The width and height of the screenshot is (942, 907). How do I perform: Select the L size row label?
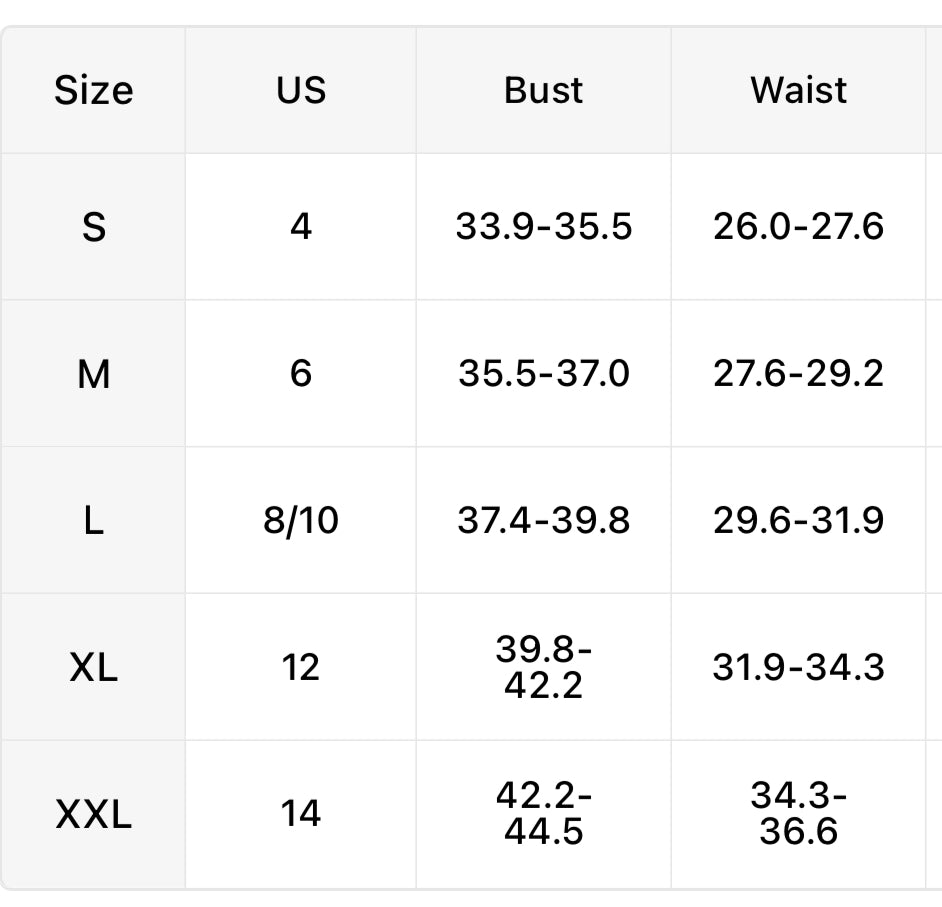point(93,521)
